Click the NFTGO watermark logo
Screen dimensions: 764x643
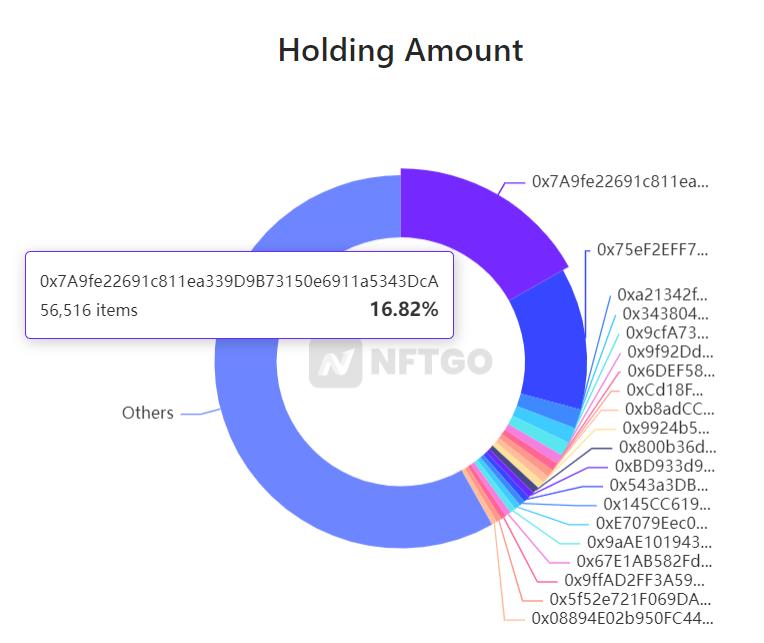[x=401, y=363]
